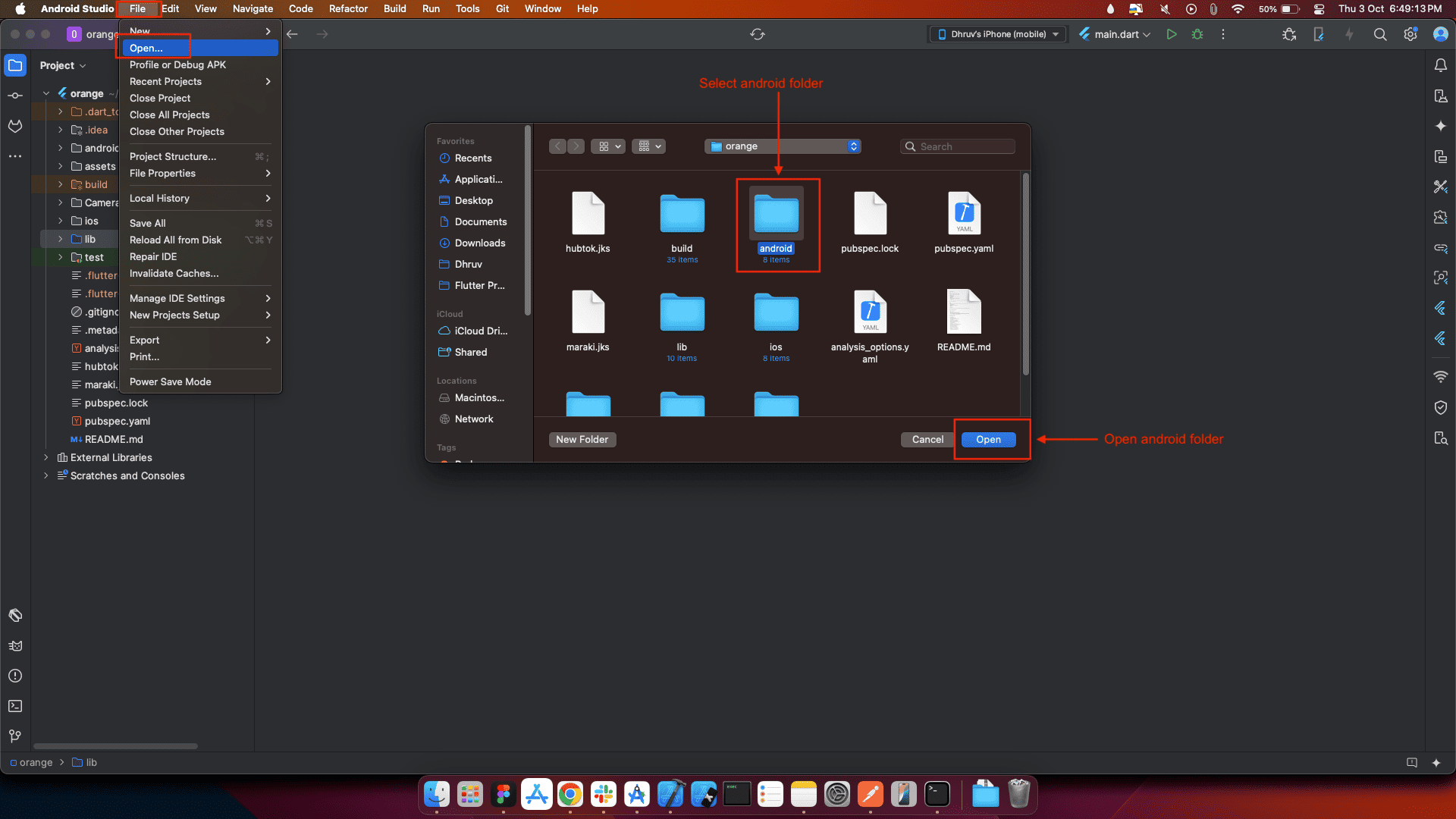Image resolution: width=1456 pixels, height=819 pixels.
Task: Select Invalidate Caches from the File menu
Action: pos(174,274)
